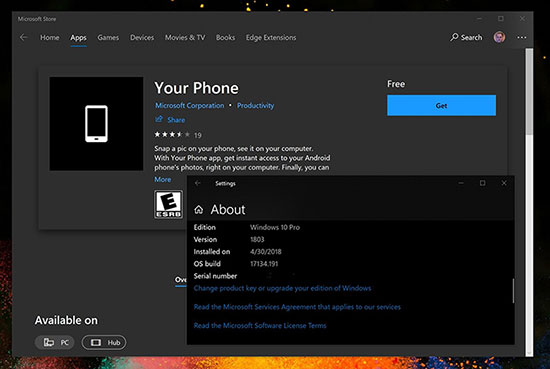Click the Store back arrow
This screenshot has width=550, height=369.
coord(24,37)
